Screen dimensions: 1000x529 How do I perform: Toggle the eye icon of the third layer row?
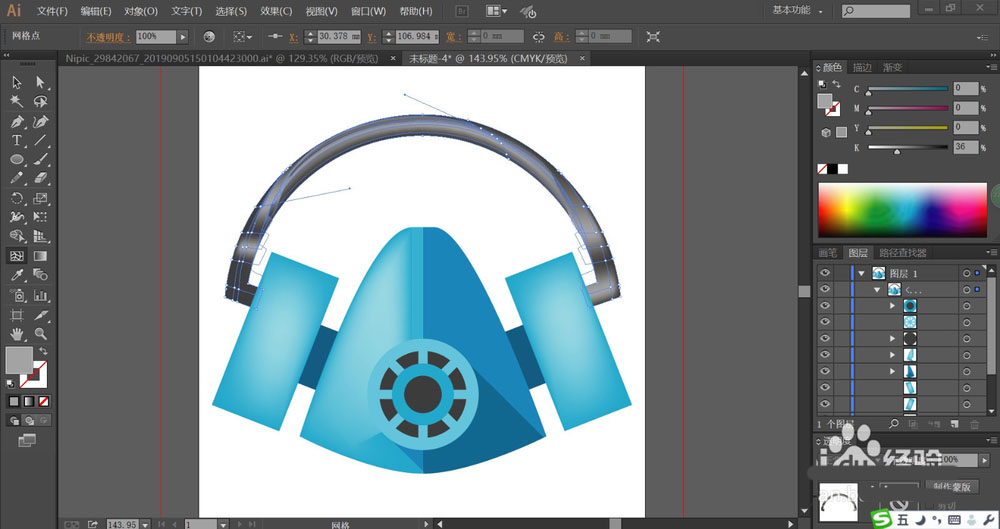point(825,306)
